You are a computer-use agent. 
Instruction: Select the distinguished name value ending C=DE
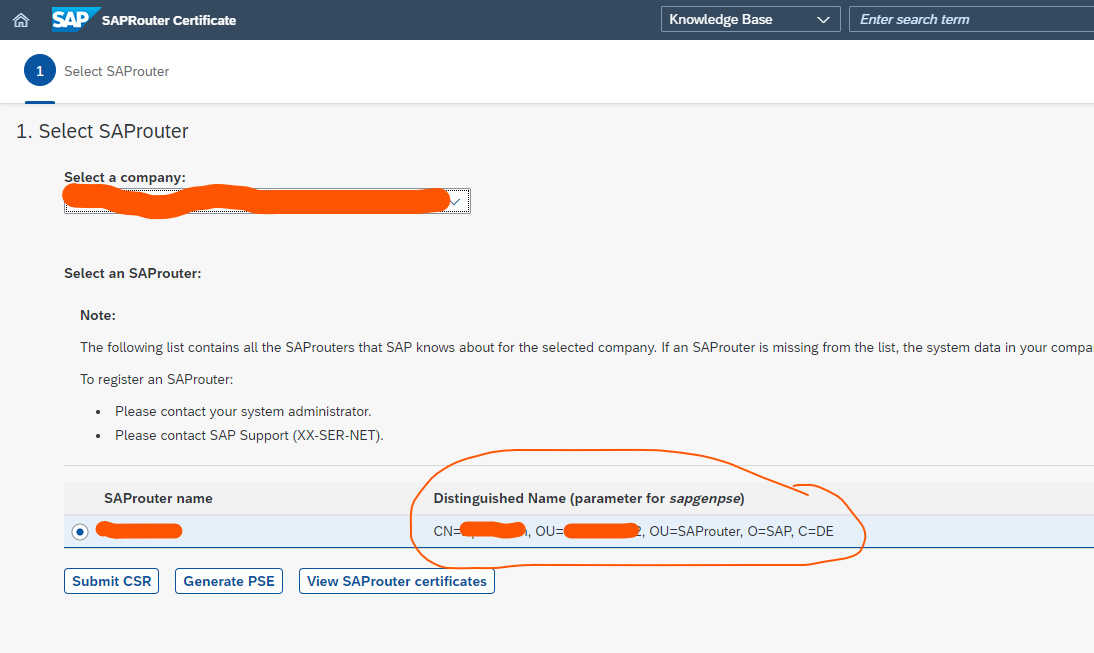pyautogui.click(x=634, y=532)
